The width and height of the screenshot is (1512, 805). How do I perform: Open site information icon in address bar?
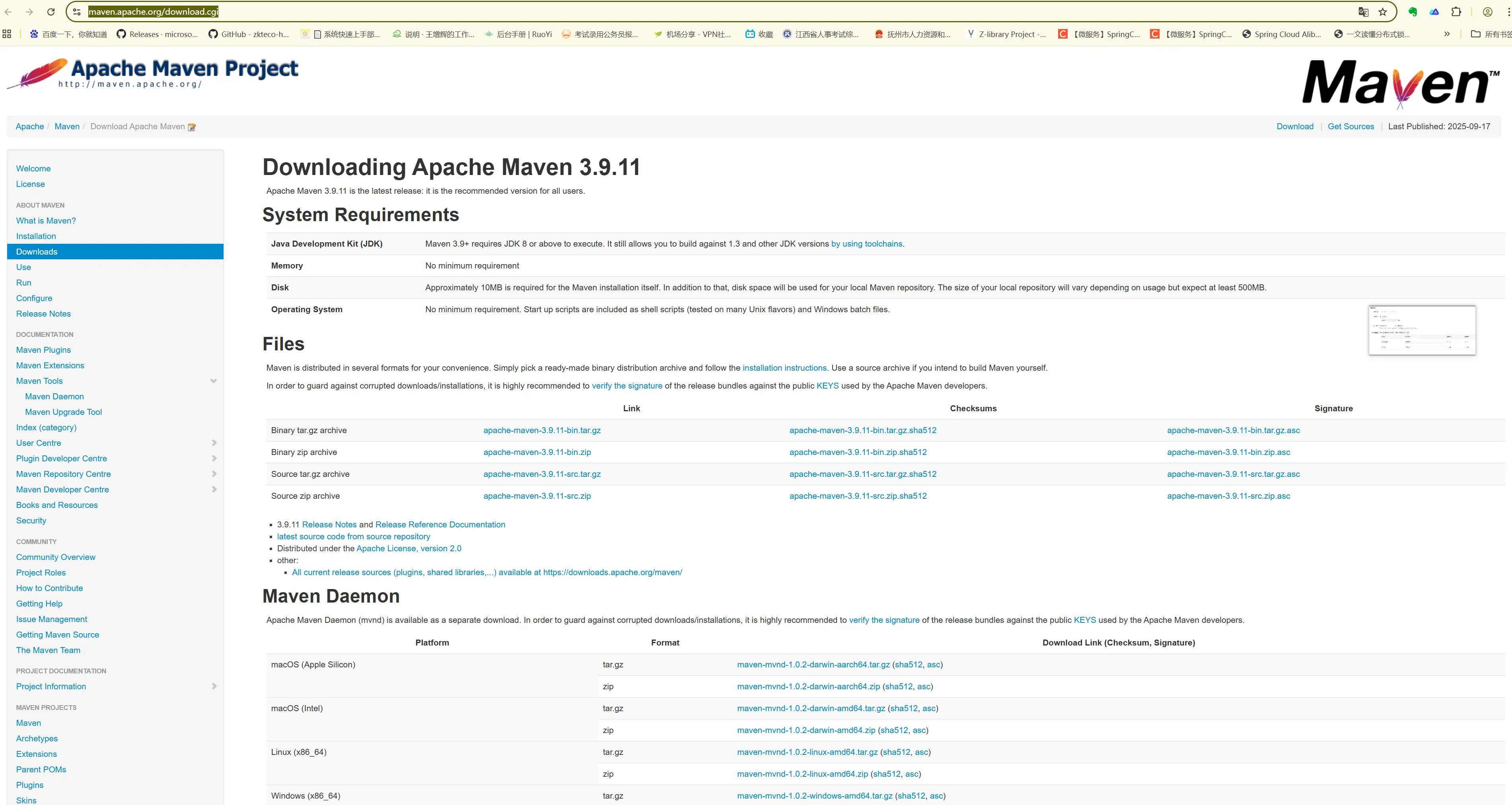click(77, 12)
